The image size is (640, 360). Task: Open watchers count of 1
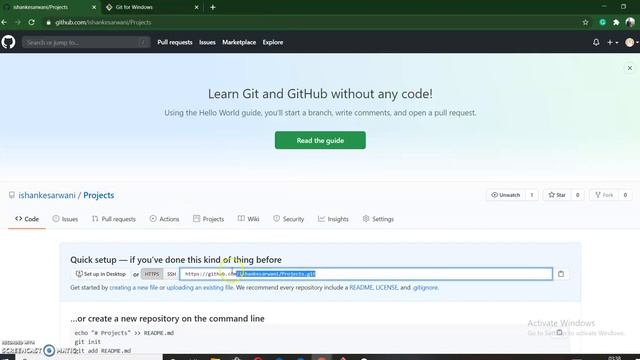pyautogui.click(x=532, y=195)
